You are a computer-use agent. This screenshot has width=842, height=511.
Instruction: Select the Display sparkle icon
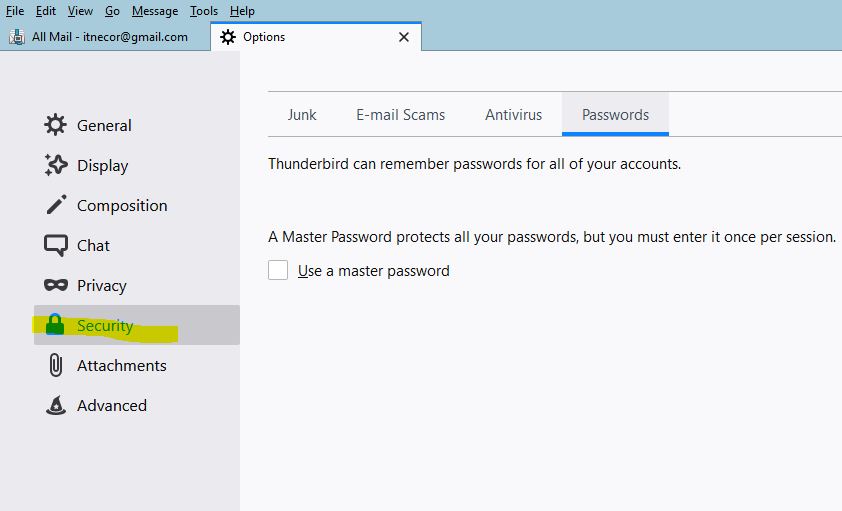(56, 165)
